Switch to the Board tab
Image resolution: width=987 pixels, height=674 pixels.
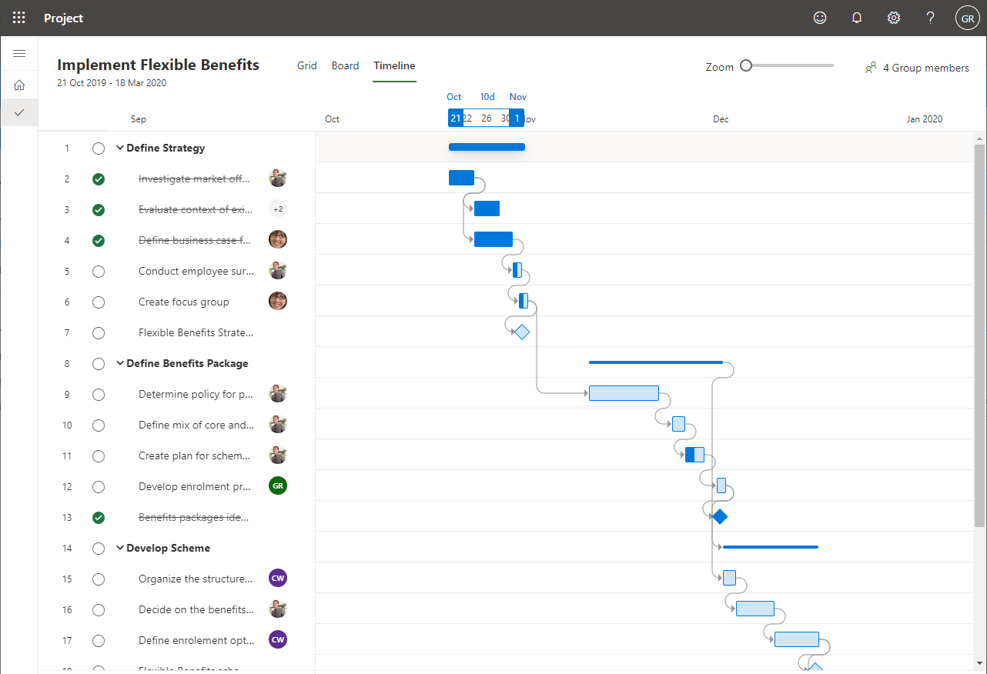click(x=345, y=66)
